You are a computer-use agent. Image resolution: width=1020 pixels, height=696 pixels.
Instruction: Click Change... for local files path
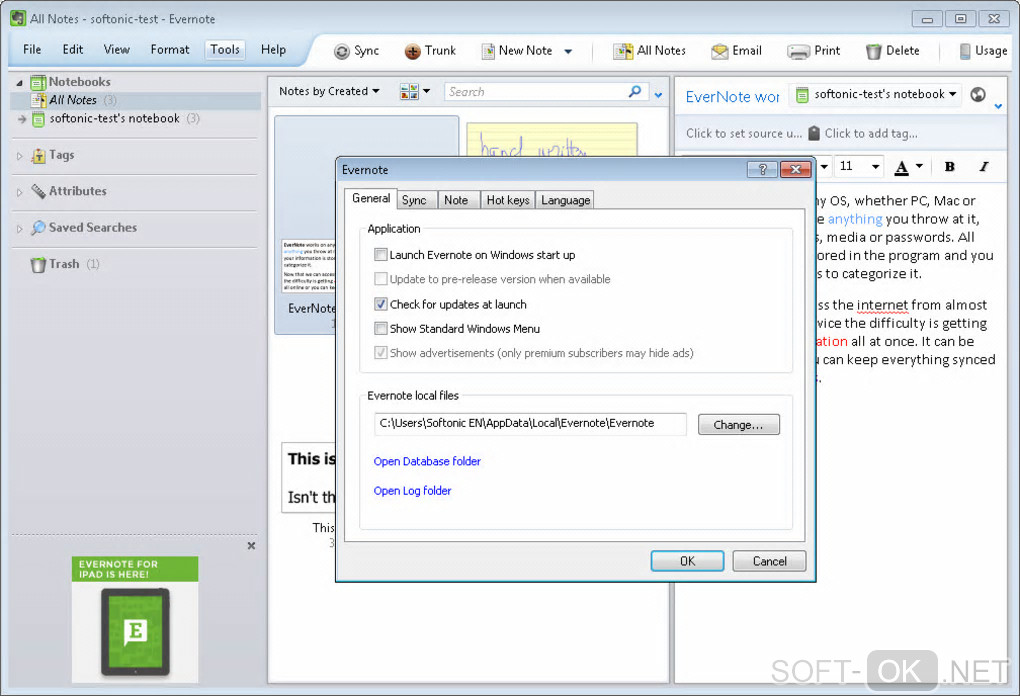click(x=738, y=425)
